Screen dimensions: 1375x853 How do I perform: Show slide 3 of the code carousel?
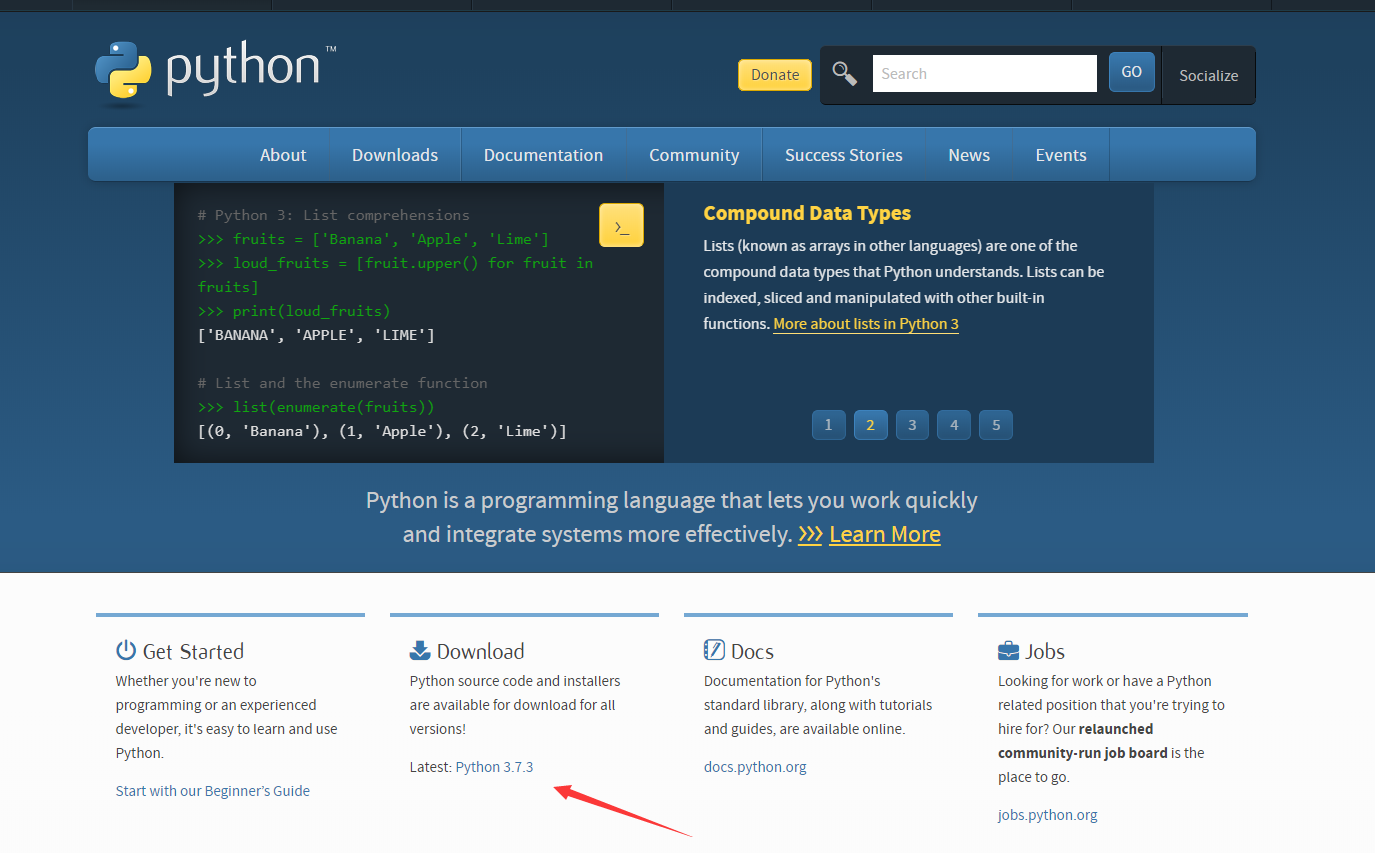(912, 425)
